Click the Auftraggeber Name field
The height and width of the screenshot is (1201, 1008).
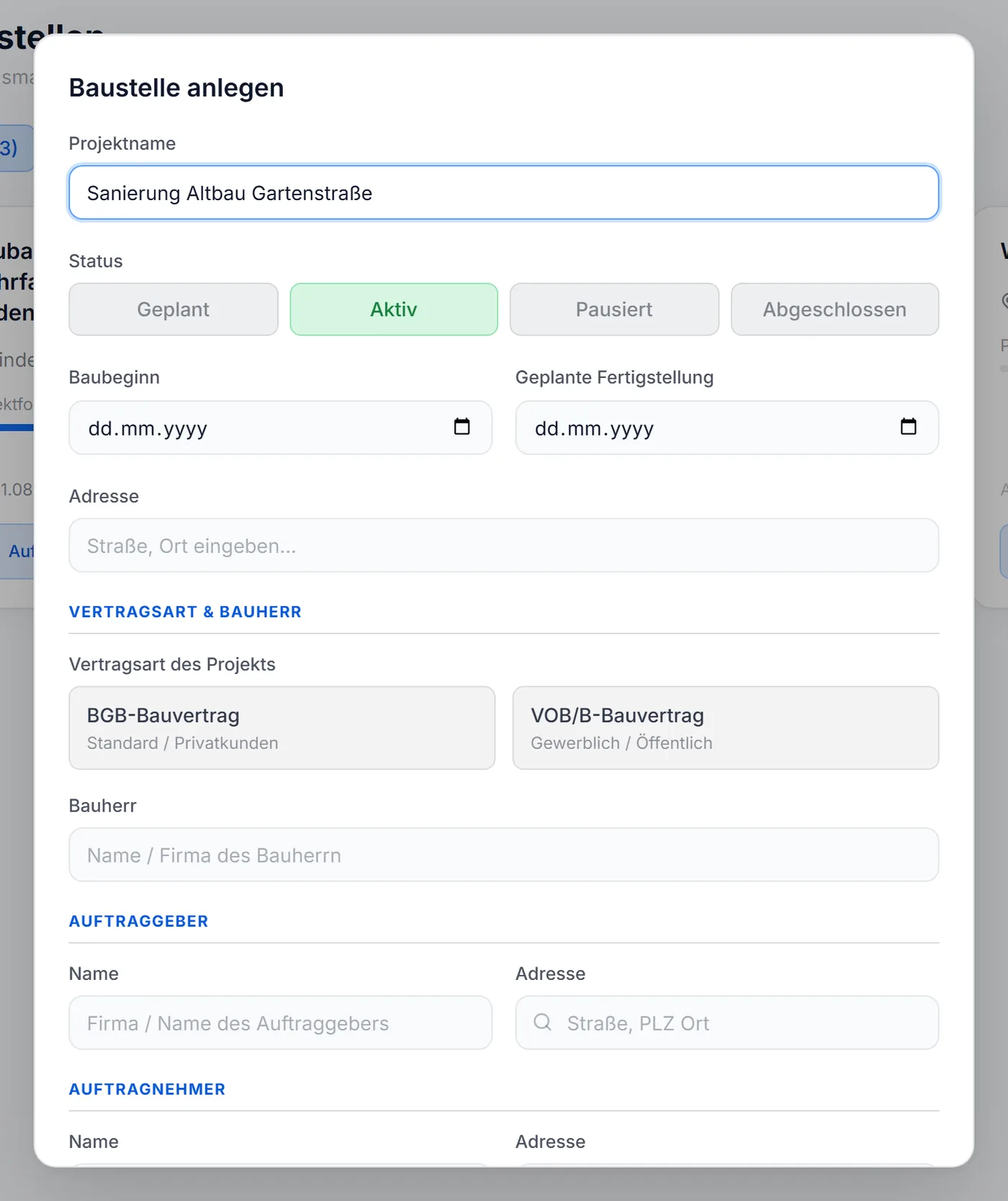281,1022
